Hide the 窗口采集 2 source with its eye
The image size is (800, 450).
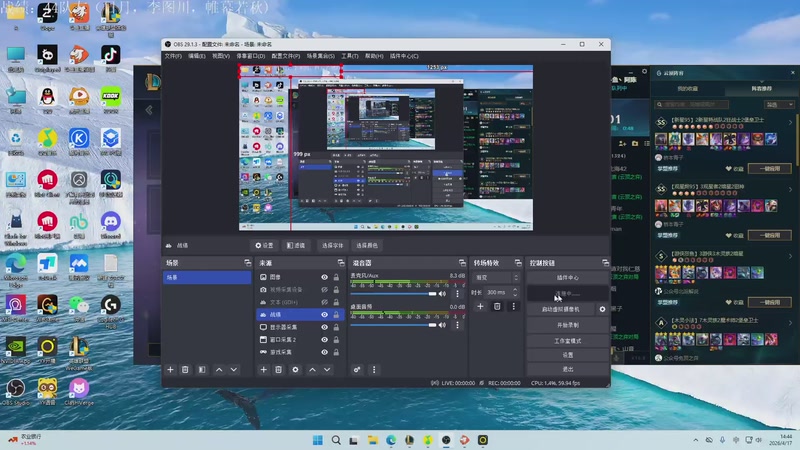coord(324,339)
